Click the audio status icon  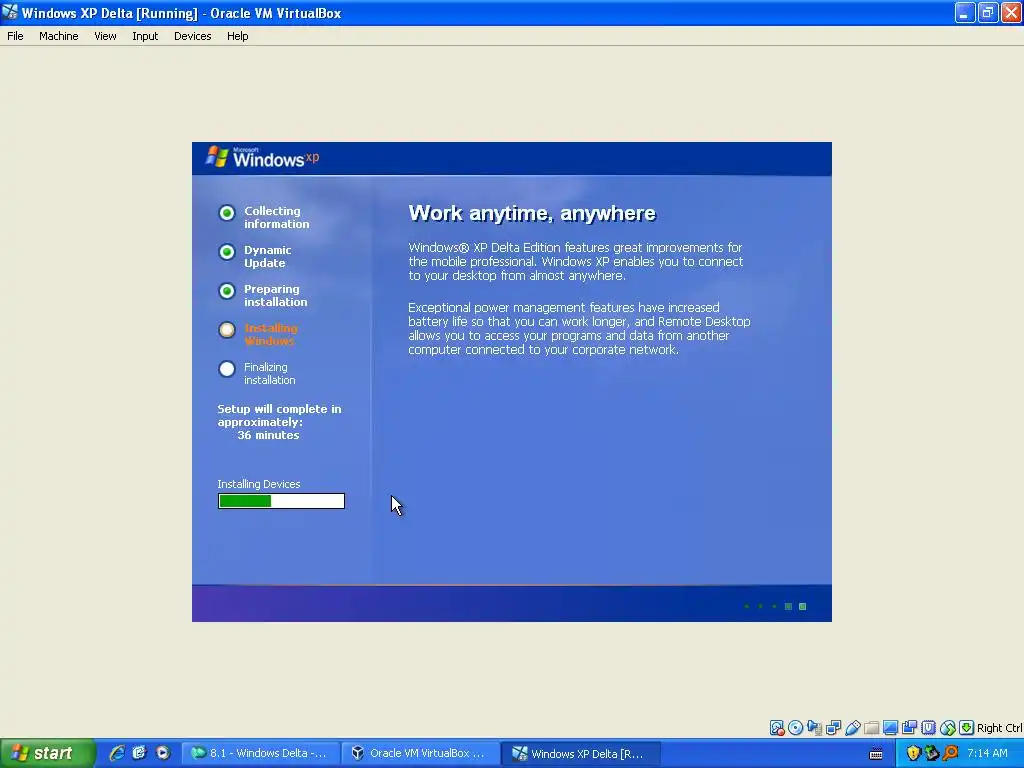coord(814,728)
